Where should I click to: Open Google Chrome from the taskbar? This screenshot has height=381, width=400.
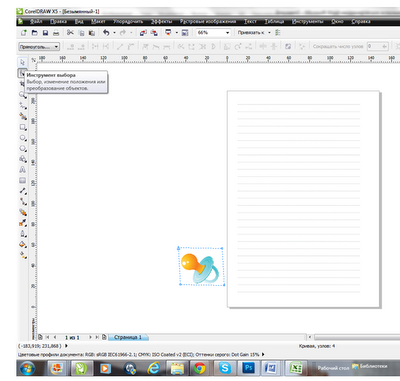point(199,368)
